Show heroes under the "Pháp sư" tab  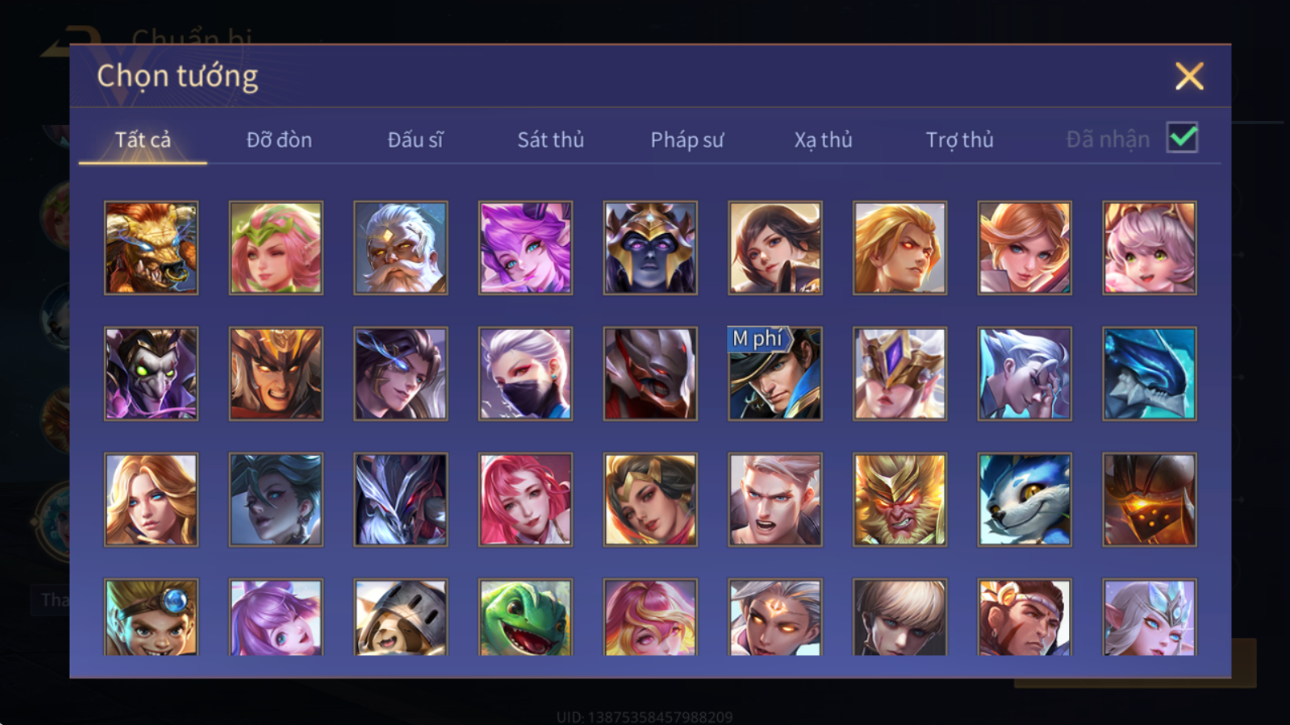687,140
